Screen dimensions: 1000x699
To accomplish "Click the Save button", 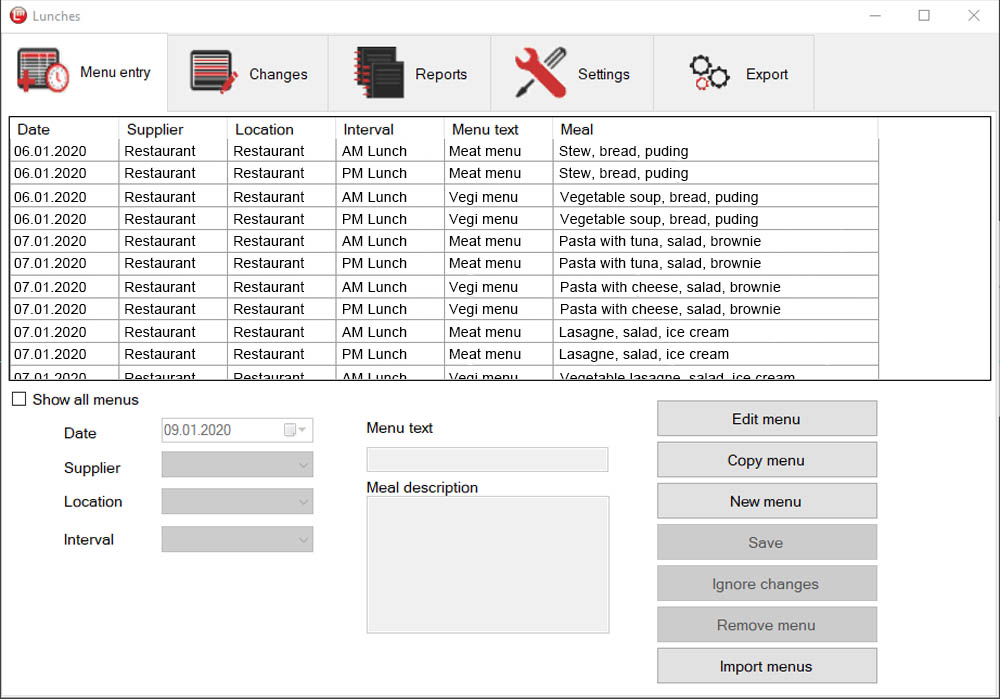I will (767, 542).
